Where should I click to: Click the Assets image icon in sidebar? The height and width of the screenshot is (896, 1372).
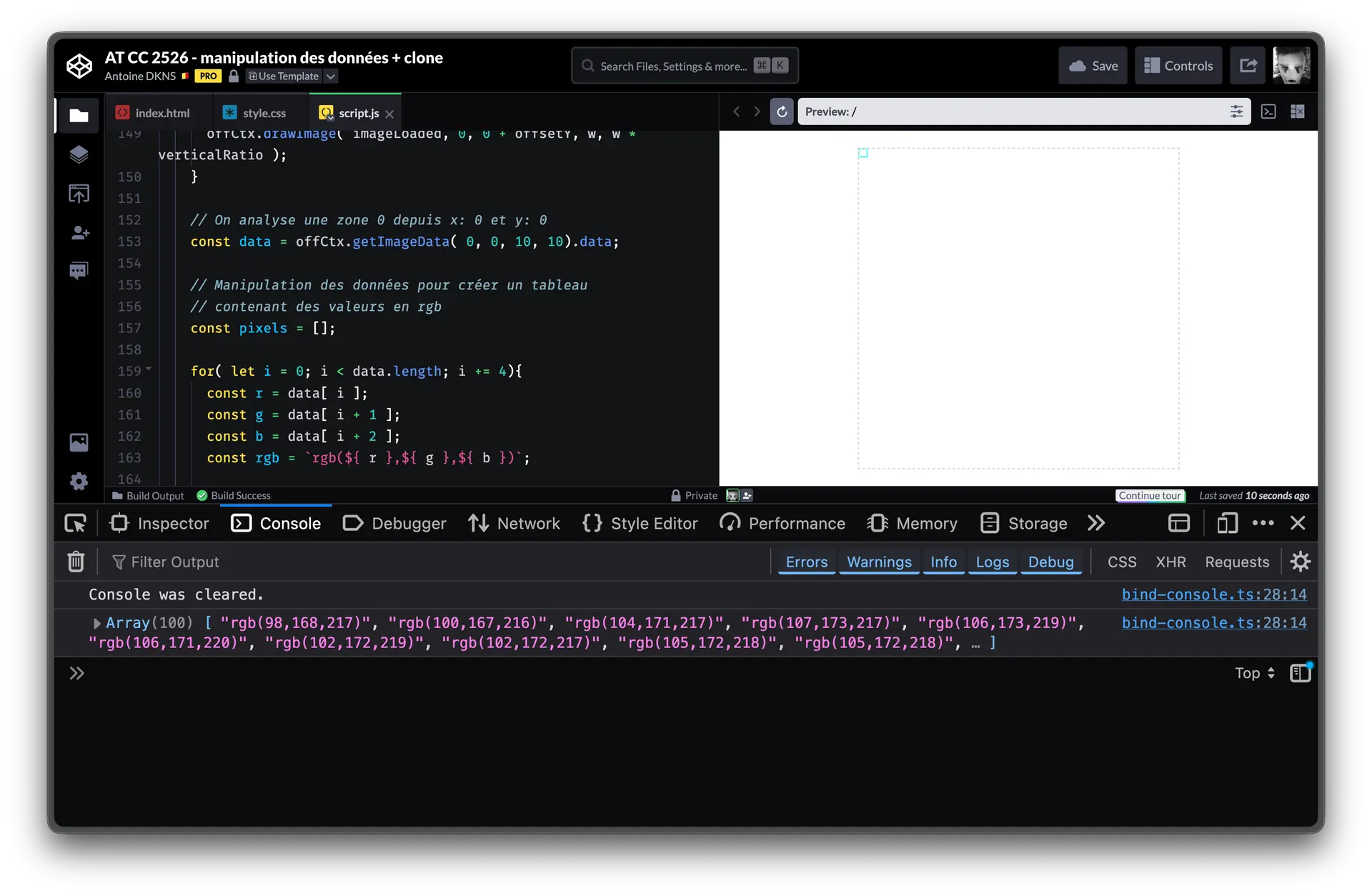79,442
